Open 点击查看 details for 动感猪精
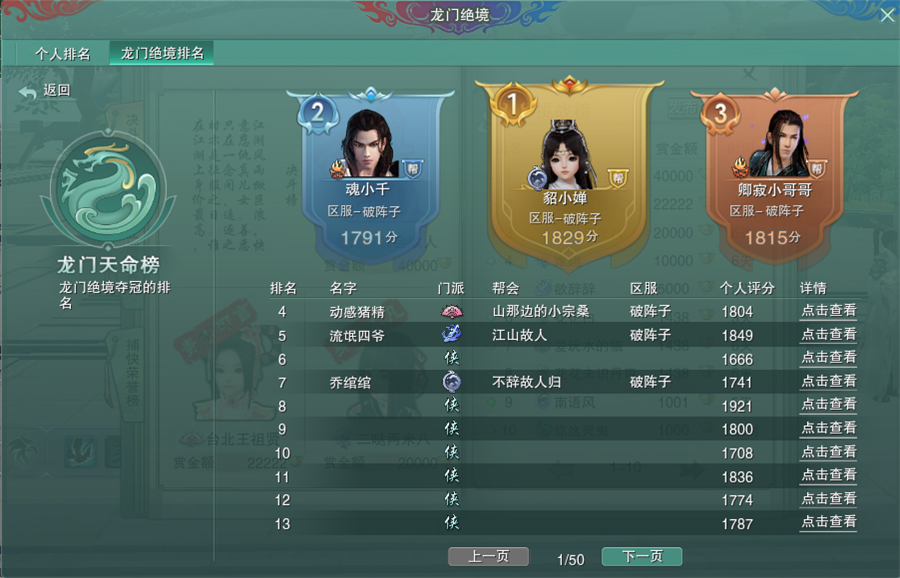This screenshot has height=578, width=900. click(828, 312)
